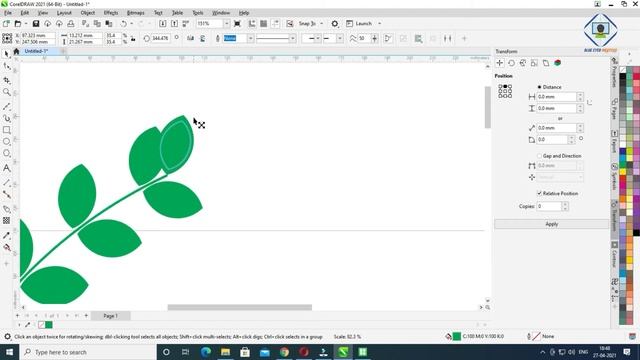This screenshot has width=640, height=360.
Task: Open the zoom level dropdown
Action: click(227, 24)
